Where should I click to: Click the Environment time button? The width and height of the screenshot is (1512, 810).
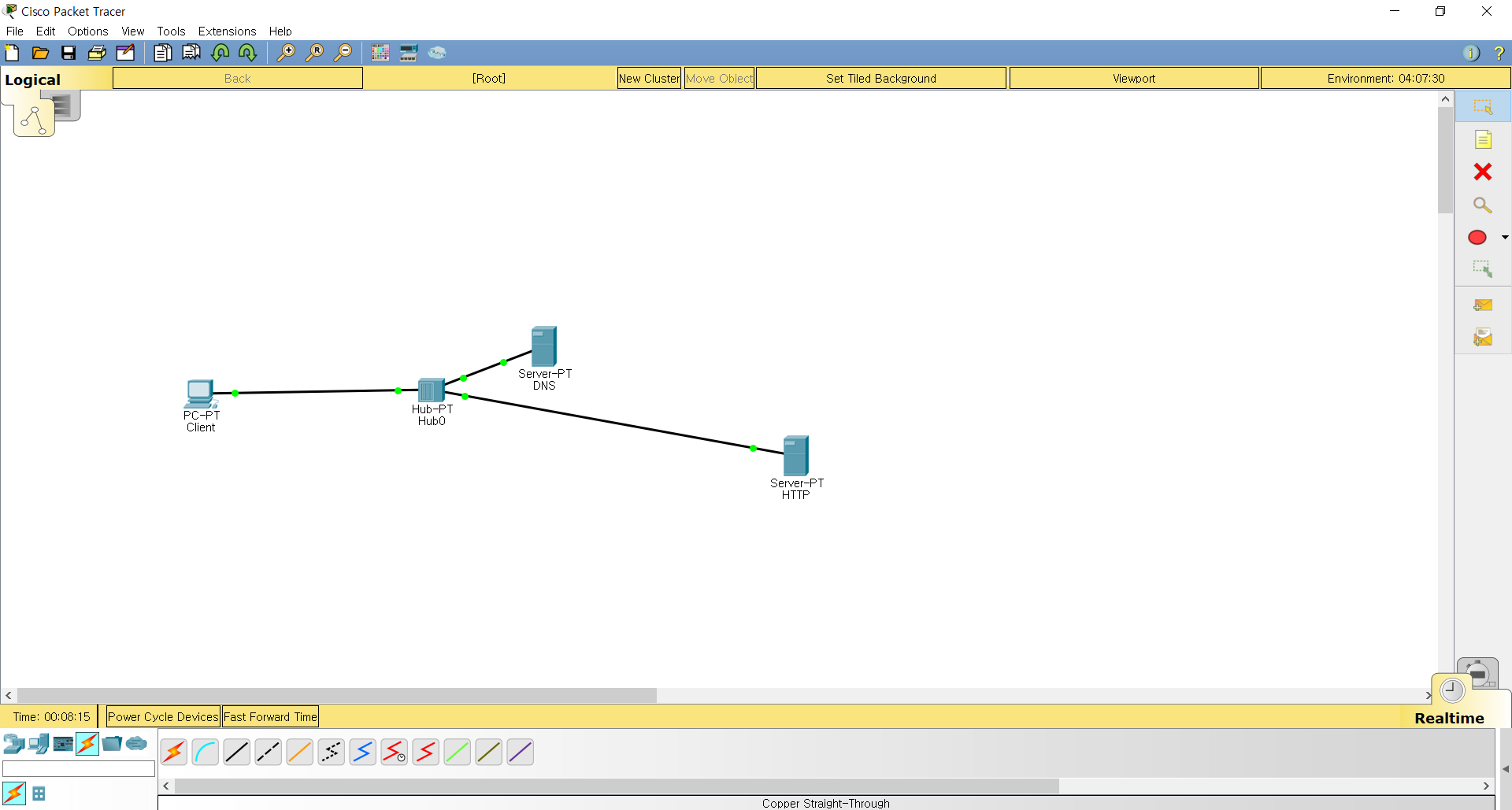1385,78
